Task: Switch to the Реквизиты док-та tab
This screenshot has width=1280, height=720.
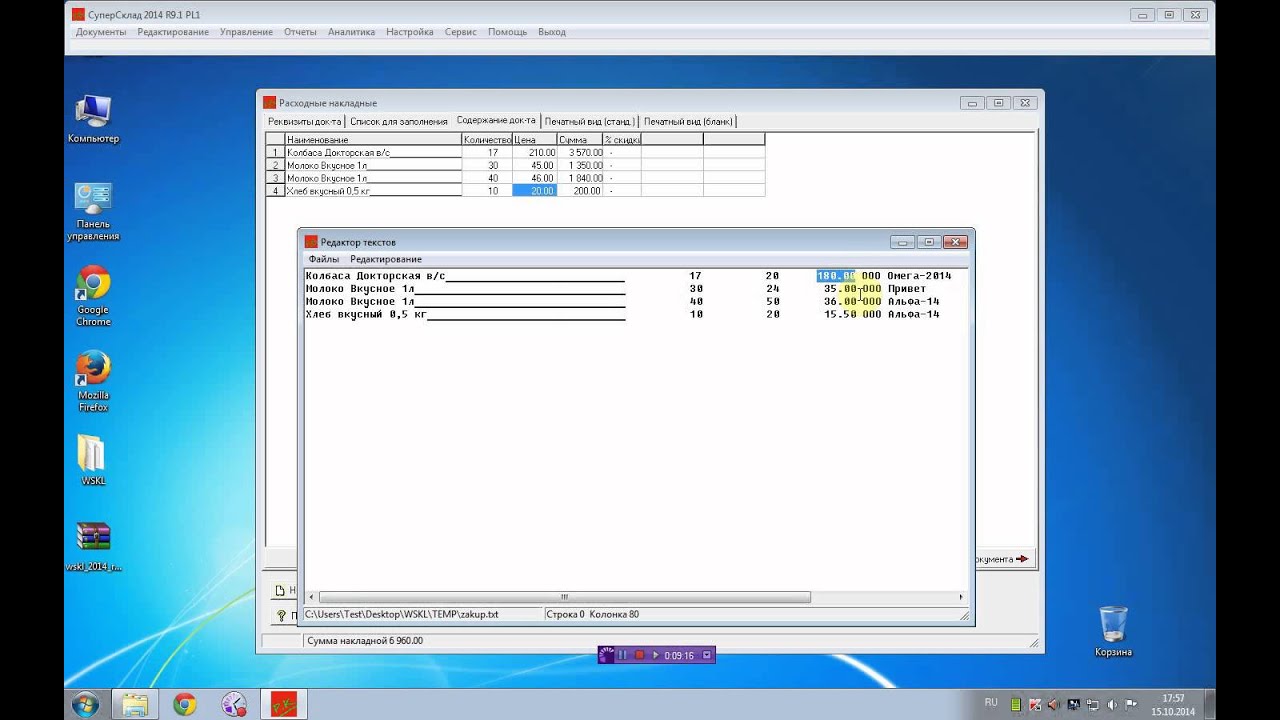Action: coord(305,122)
